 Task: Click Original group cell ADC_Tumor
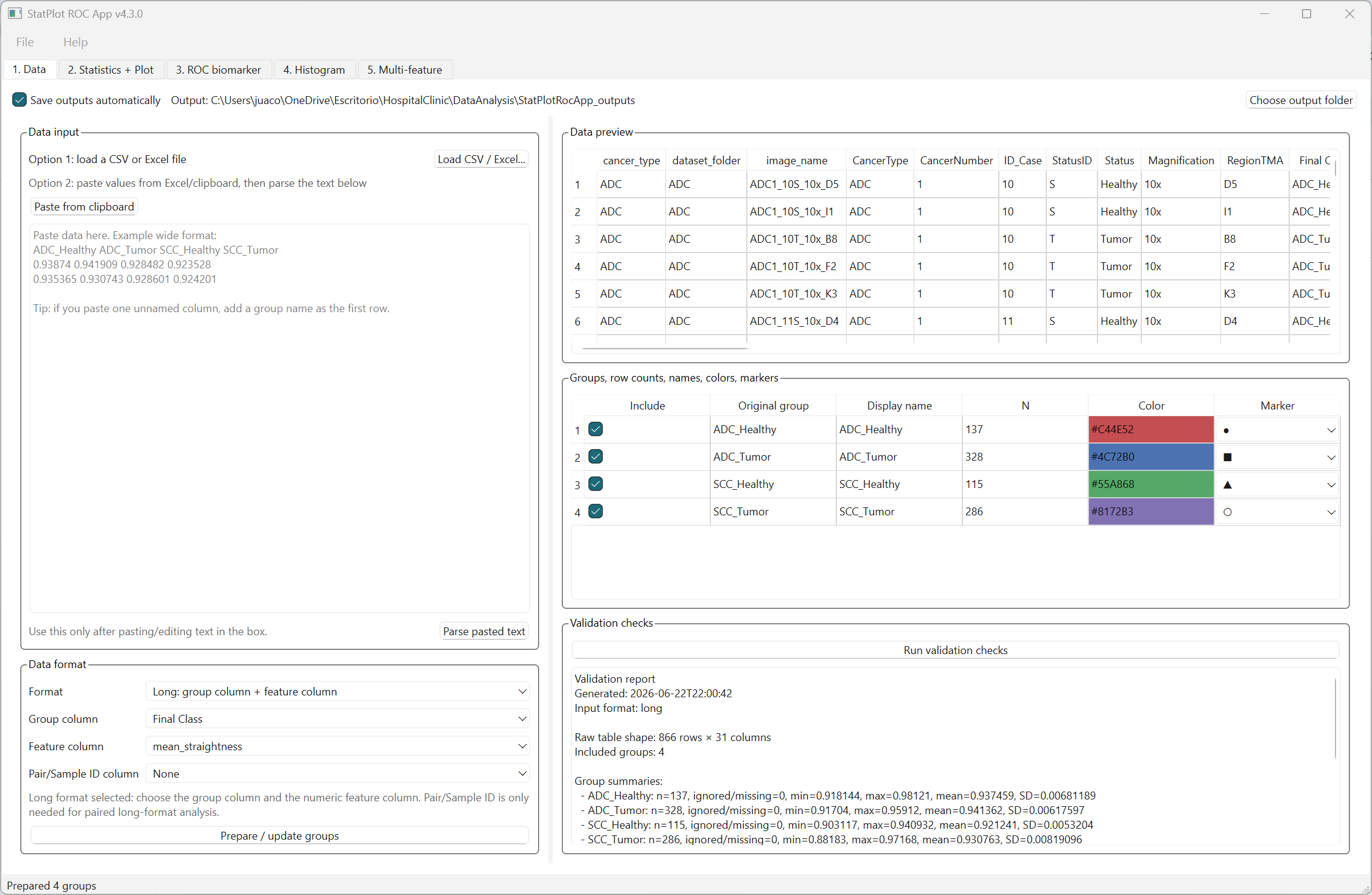tap(773, 457)
